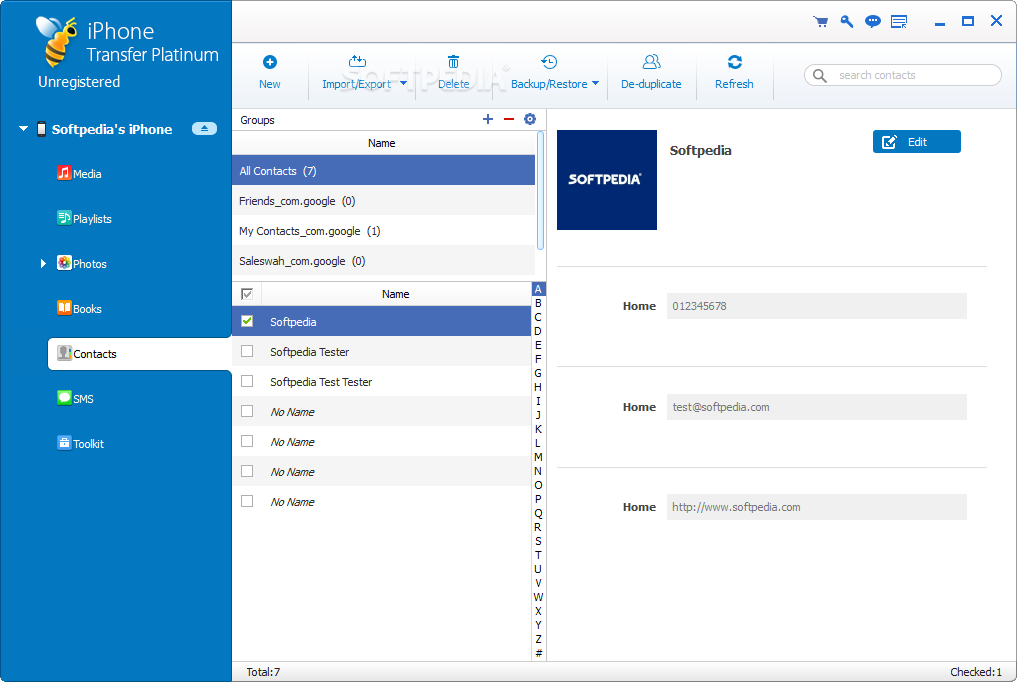Click the Home website URL field
This screenshot has width=1017, height=682.
tap(817, 507)
